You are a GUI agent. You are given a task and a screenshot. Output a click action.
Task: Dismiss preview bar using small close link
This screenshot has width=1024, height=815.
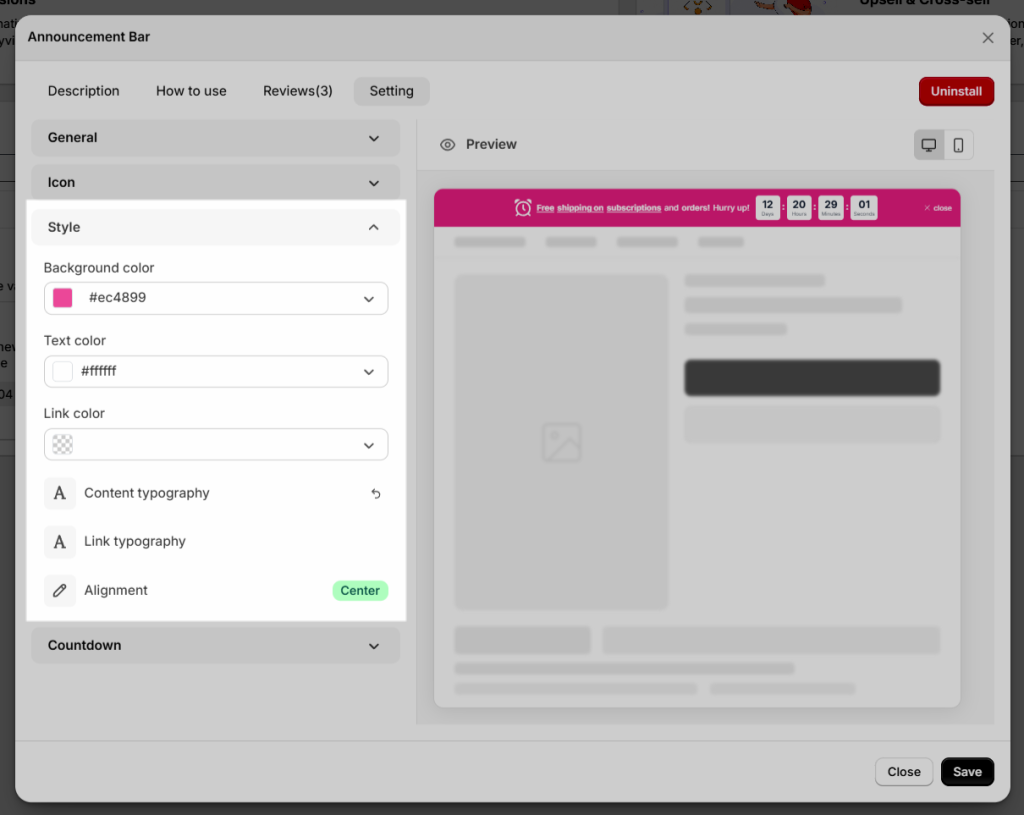point(938,208)
